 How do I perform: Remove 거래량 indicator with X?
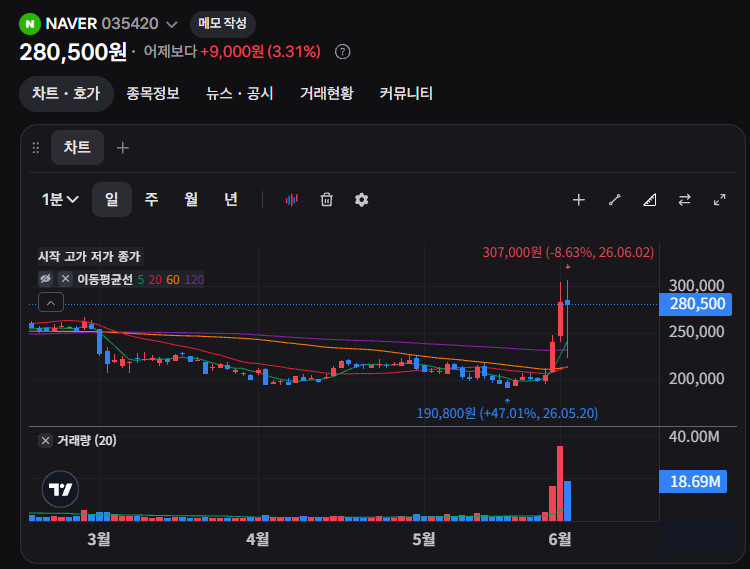(45, 440)
